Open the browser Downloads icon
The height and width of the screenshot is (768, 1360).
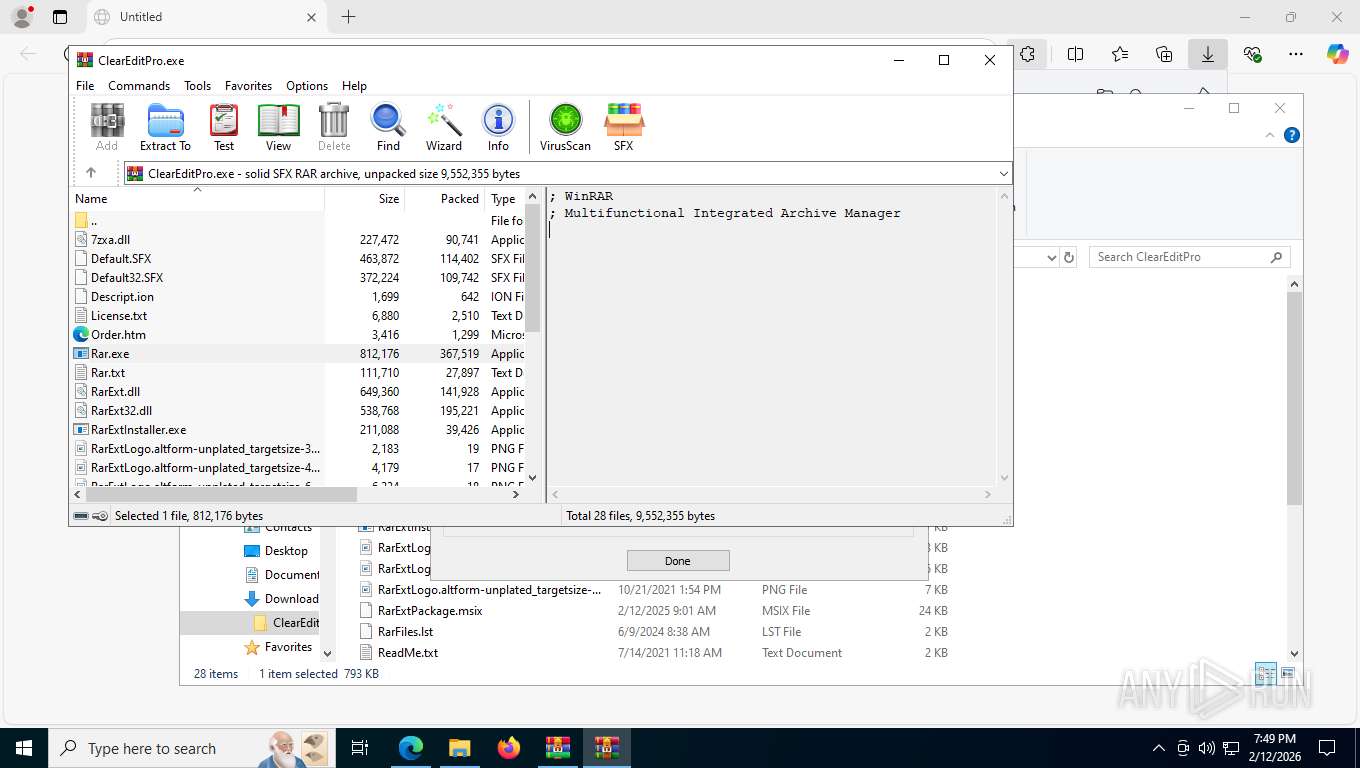(1208, 54)
